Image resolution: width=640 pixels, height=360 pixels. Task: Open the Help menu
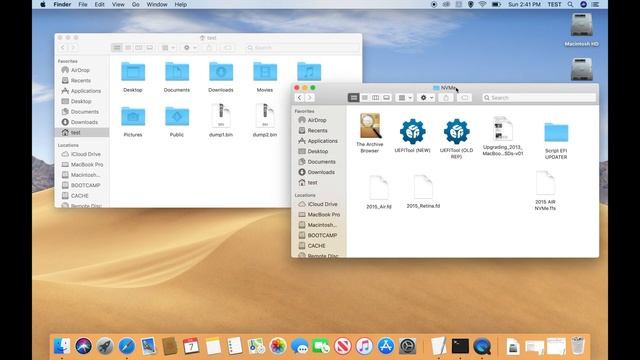tap(180, 4)
